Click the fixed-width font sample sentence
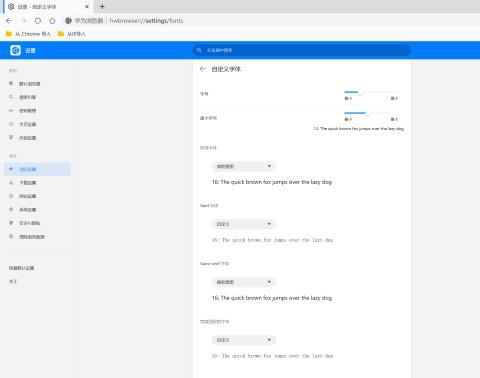Image resolution: width=480 pixels, height=378 pixels. tap(273, 356)
